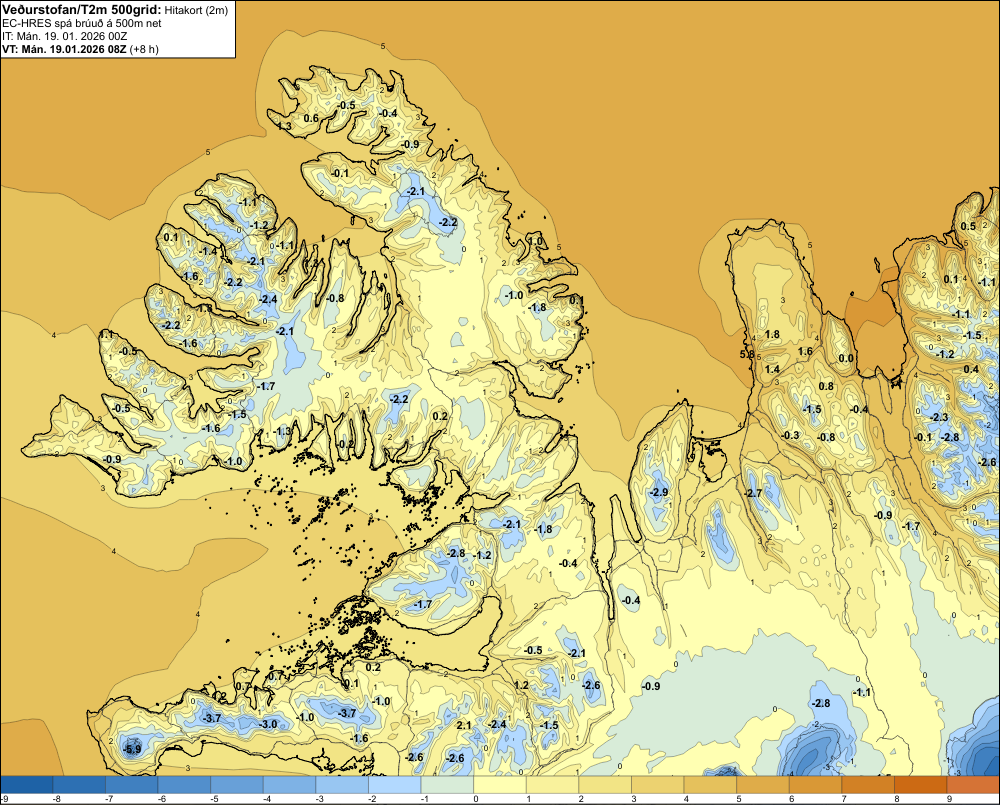The width and height of the screenshot is (1000, 805).
Task: Click the temperature value '0.6'
Action: pos(311,118)
